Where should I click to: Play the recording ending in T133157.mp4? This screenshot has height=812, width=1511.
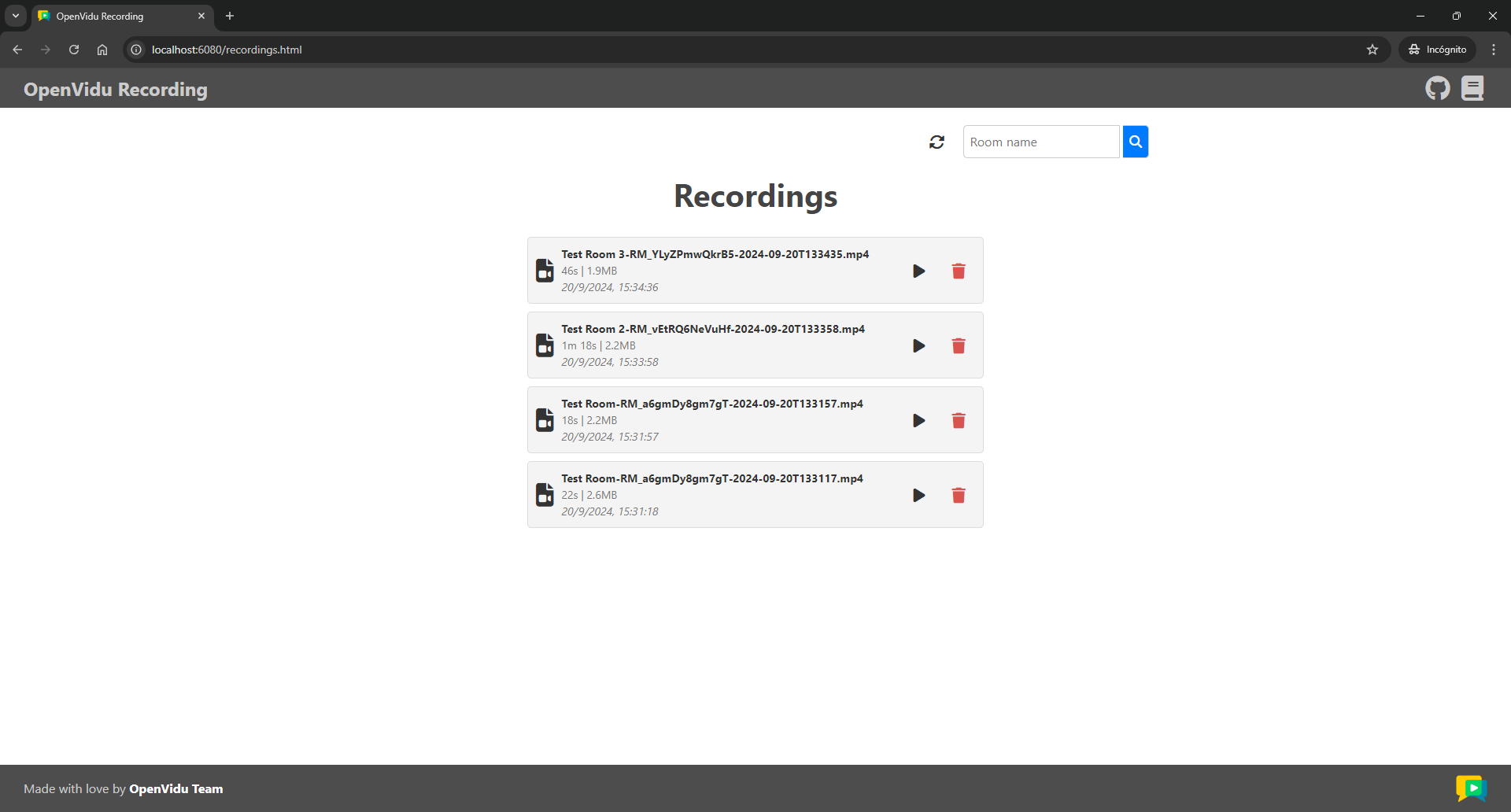918,421
